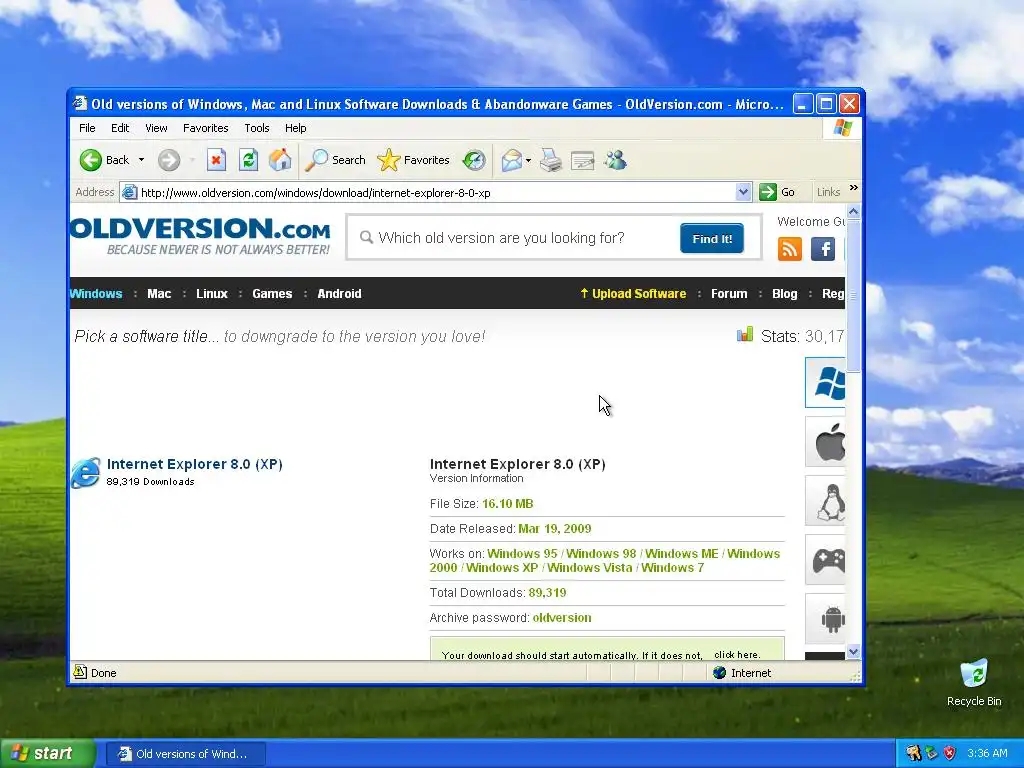Open the Blog link
The image size is (1024, 768).
click(x=784, y=294)
